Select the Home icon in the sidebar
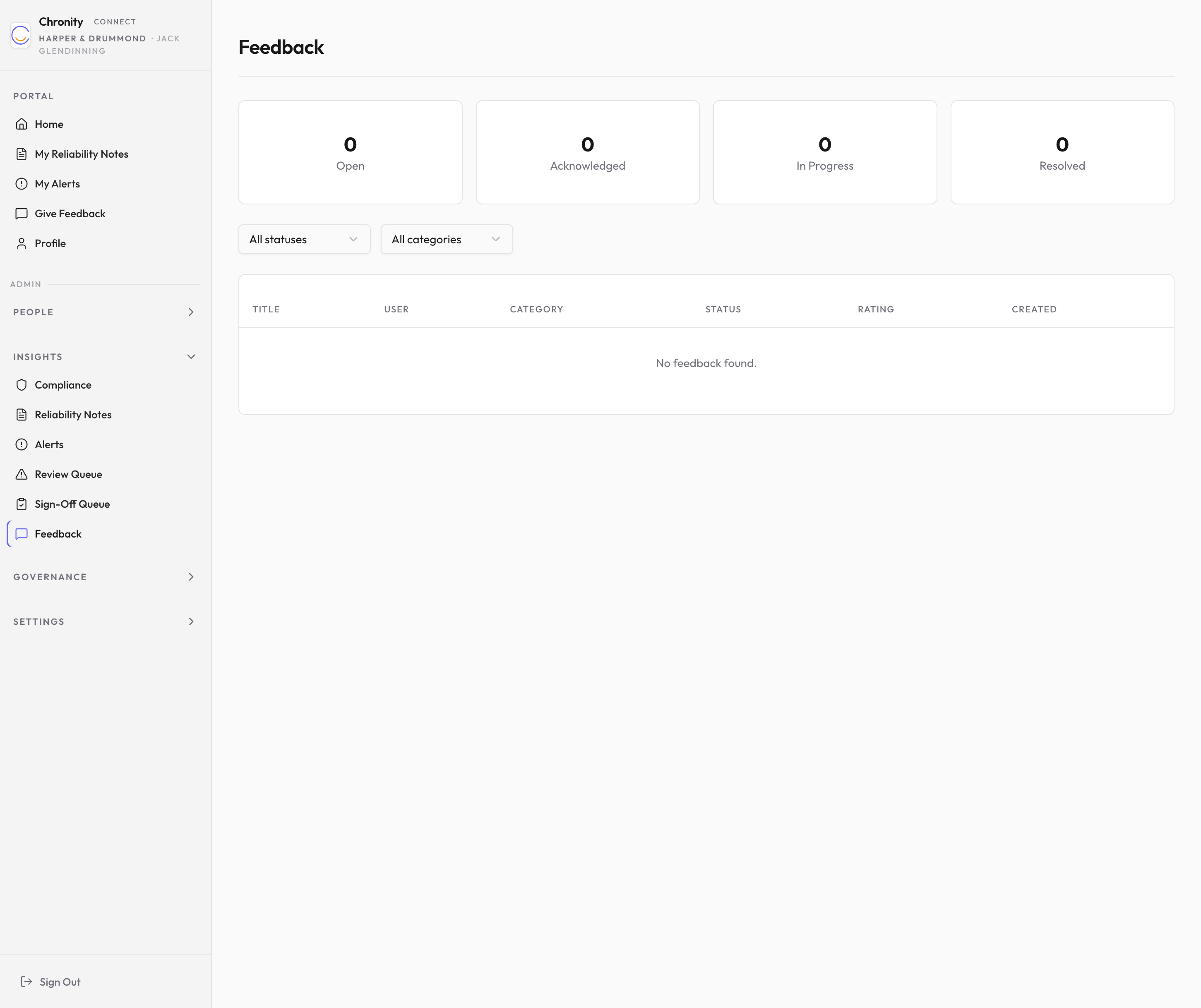1201x1008 pixels. [22, 123]
